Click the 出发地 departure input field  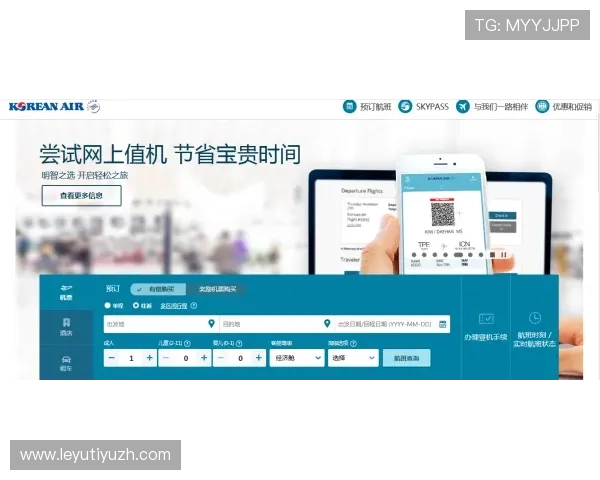161,324
